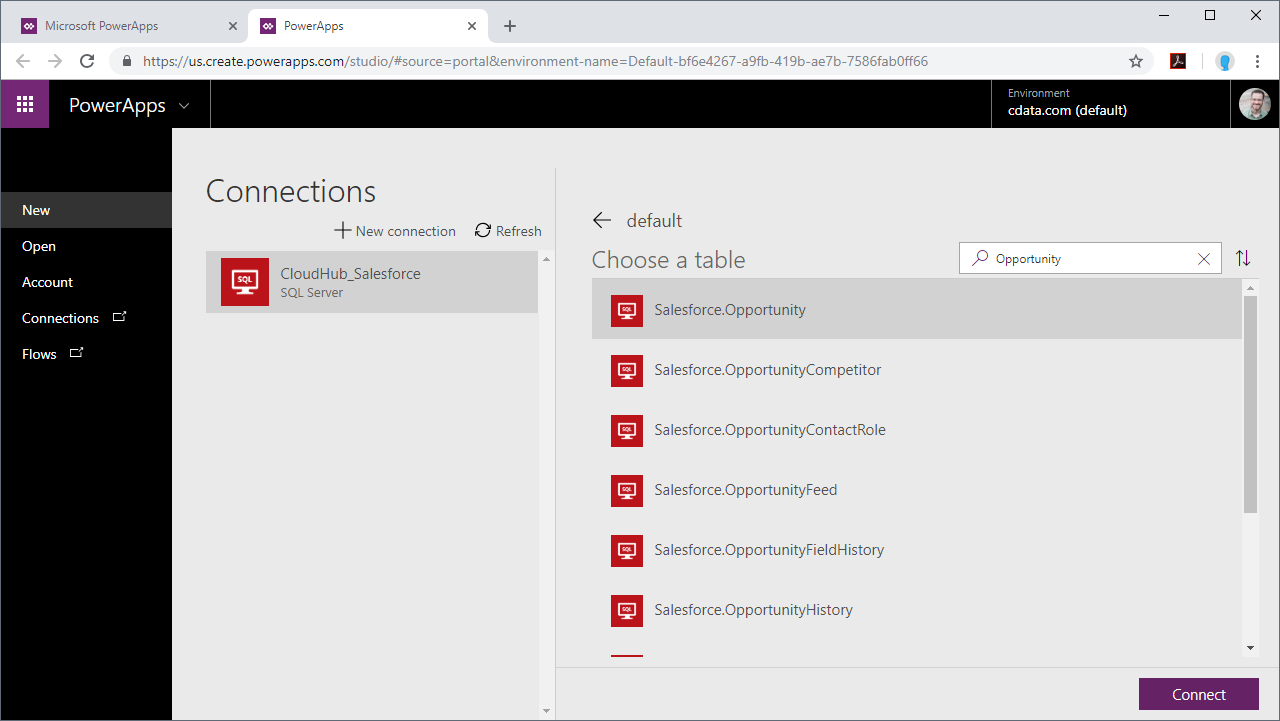Click the Connect button
The width and height of the screenshot is (1280, 721).
(x=1199, y=695)
